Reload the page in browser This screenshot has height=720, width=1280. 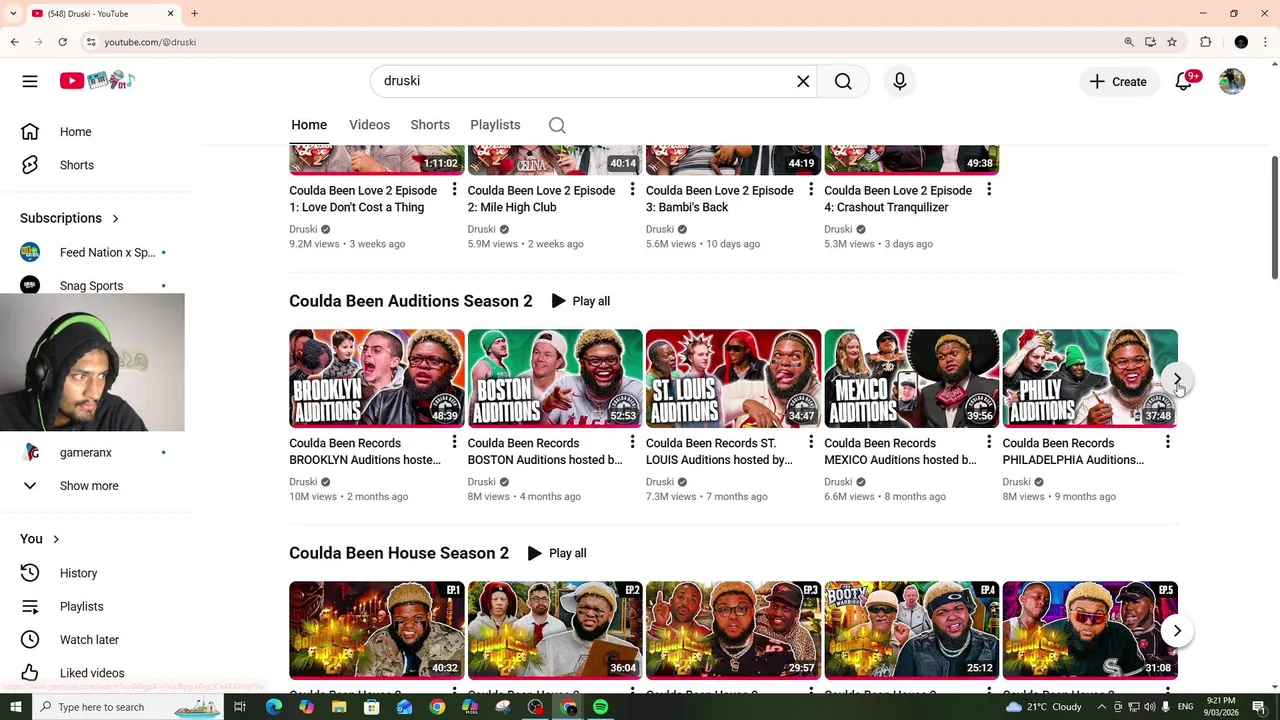(x=62, y=42)
